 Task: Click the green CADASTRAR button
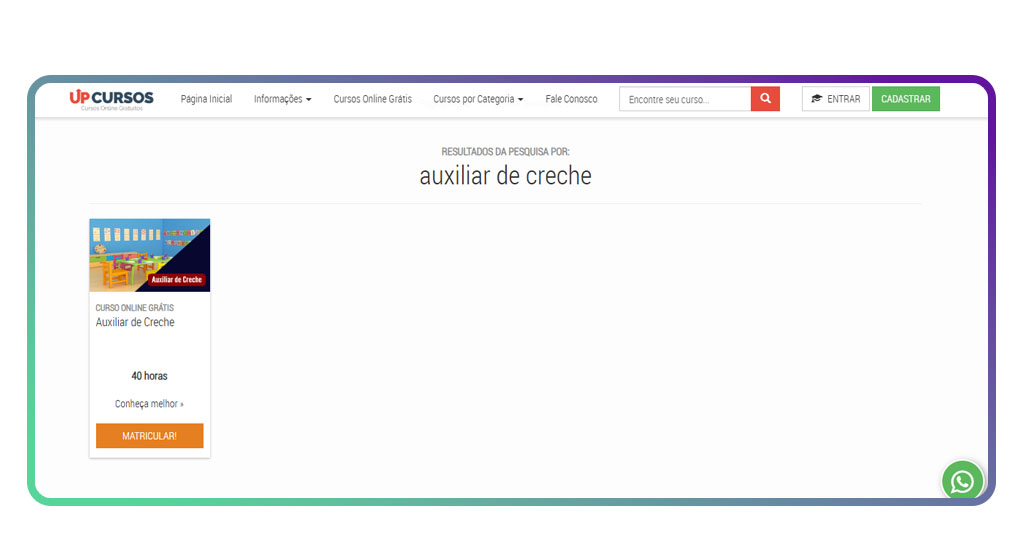[905, 99]
